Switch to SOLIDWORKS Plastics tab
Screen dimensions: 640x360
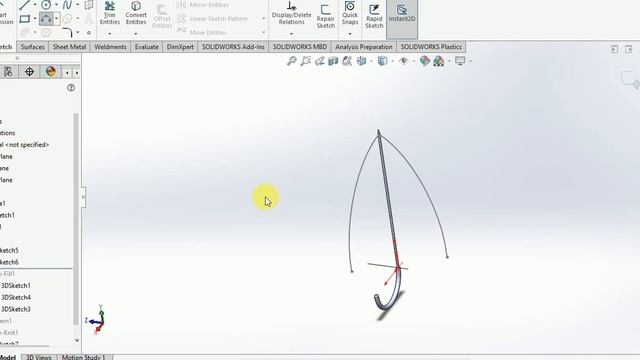click(x=431, y=47)
